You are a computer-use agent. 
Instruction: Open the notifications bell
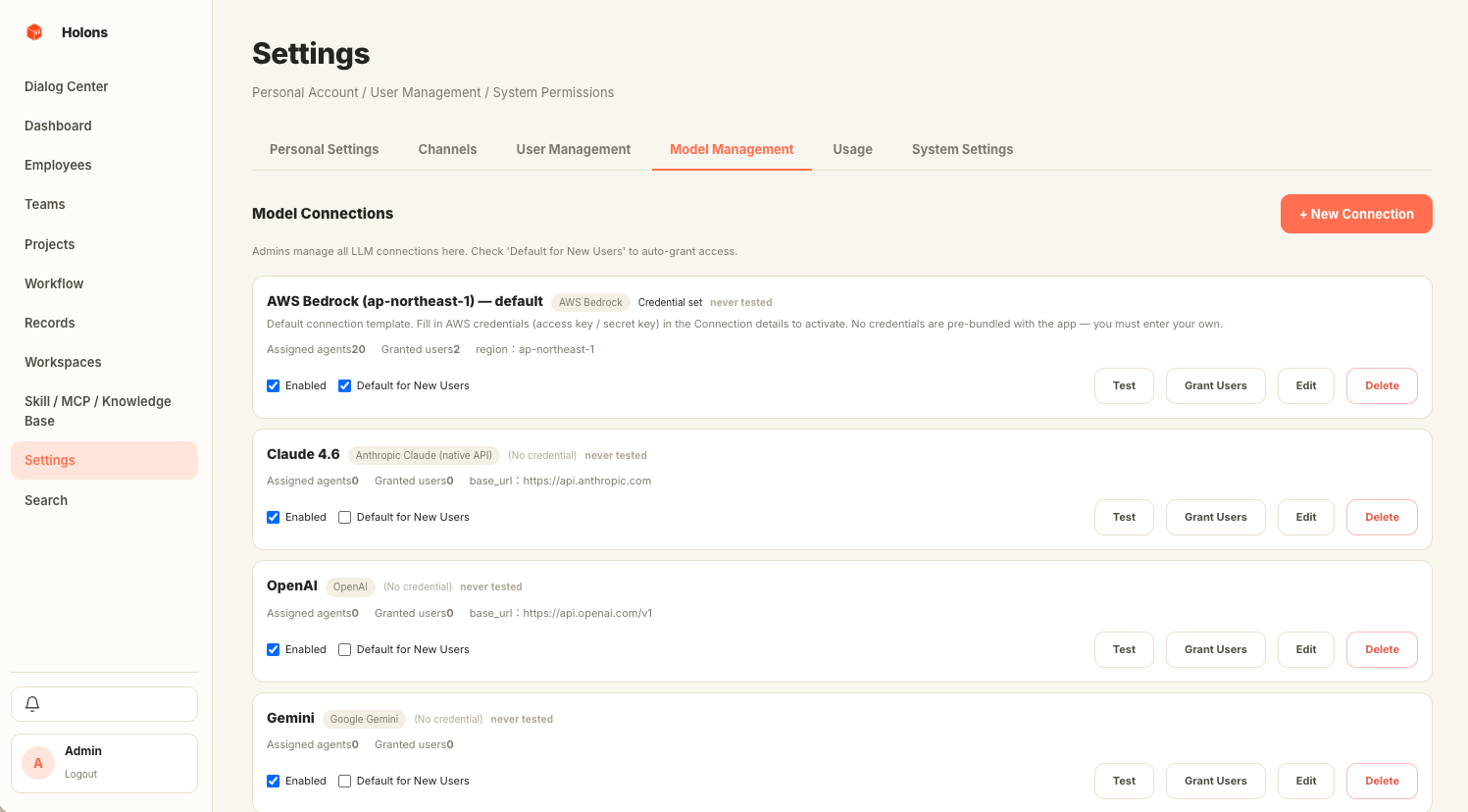click(x=32, y=704)
